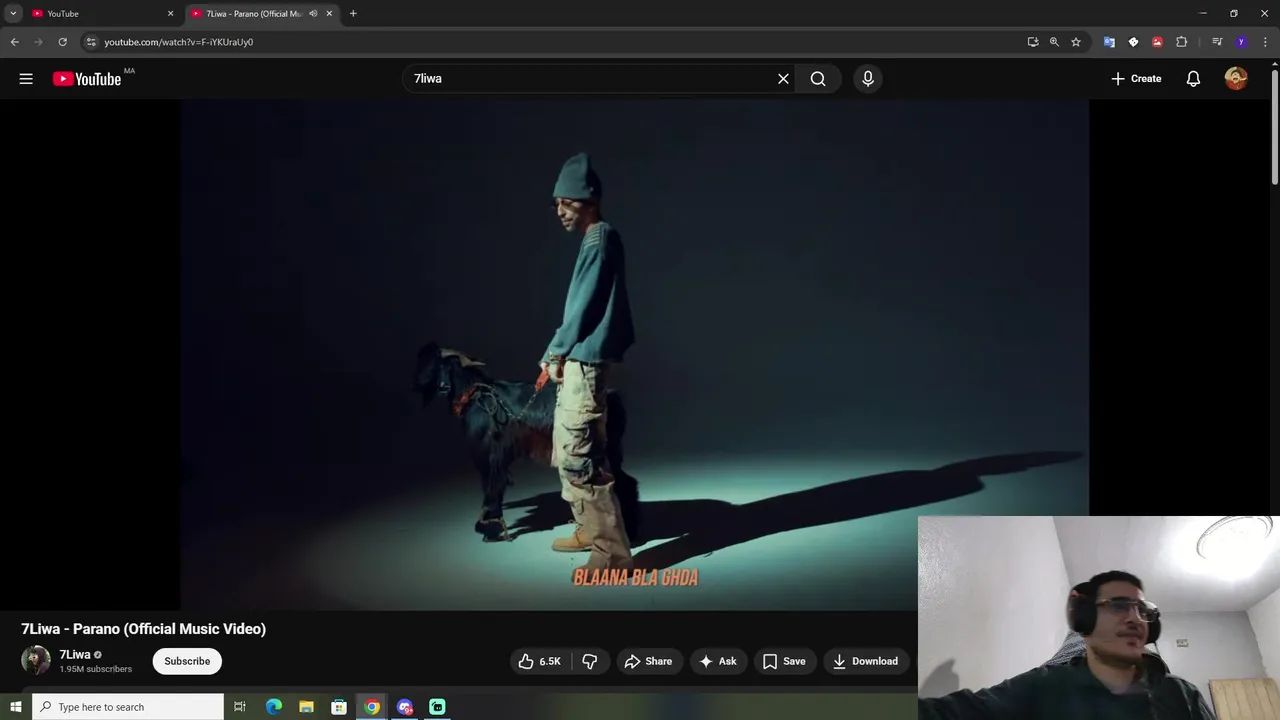
Task: Select the Chrome taskbar icon
Action: pyautogui.click(x=372, y=707)
